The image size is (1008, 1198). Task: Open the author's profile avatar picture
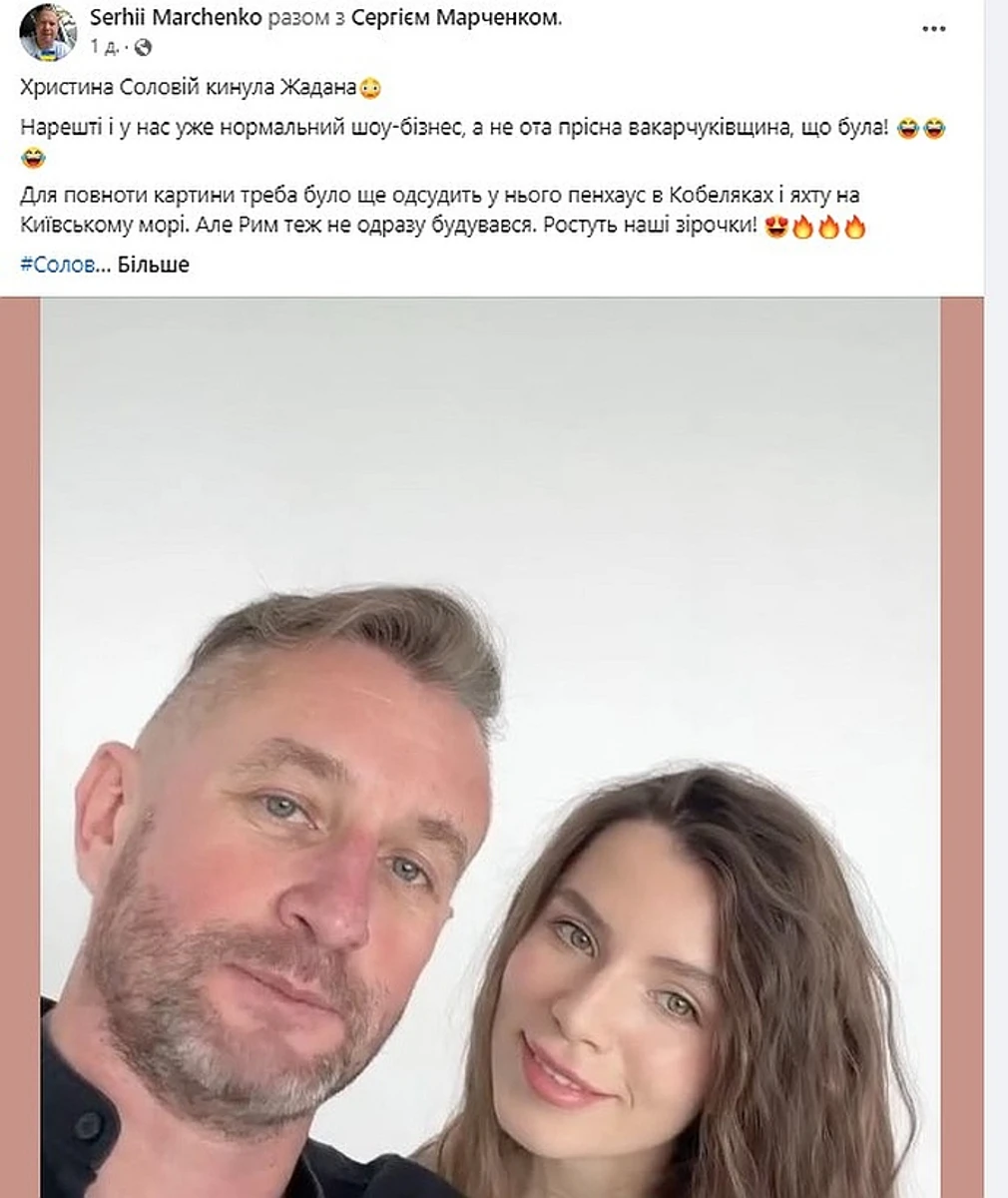[46, 31]
